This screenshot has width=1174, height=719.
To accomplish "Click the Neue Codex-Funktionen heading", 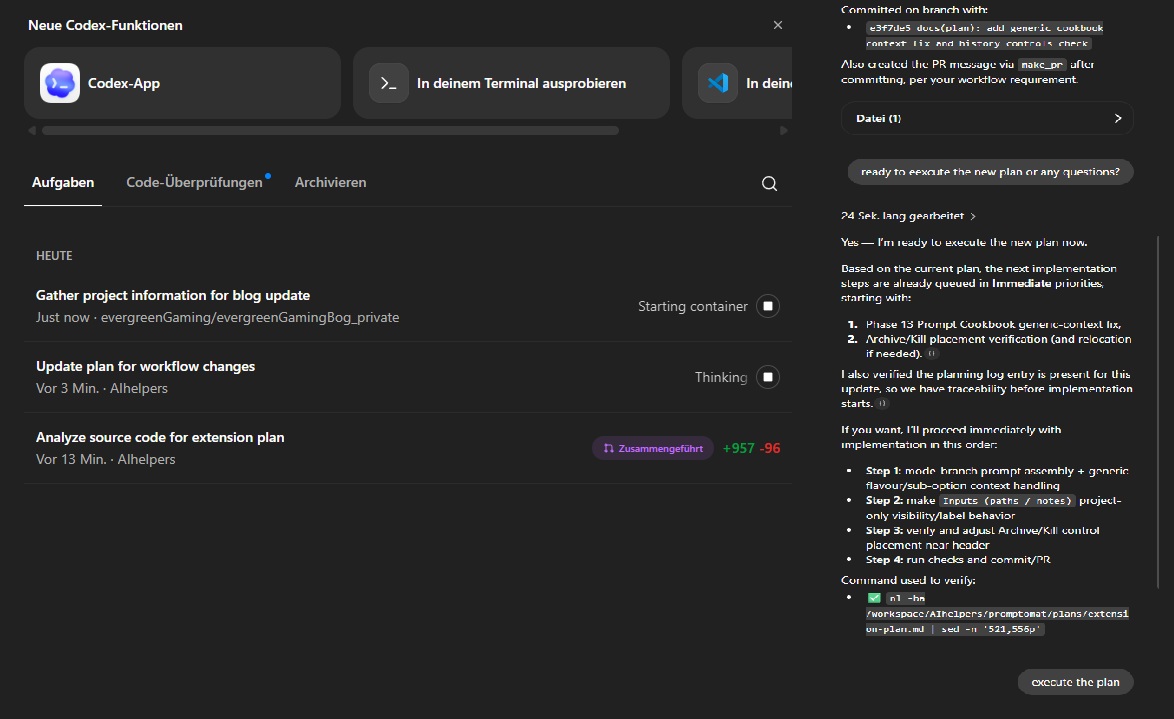I will (x=105, y=25).
